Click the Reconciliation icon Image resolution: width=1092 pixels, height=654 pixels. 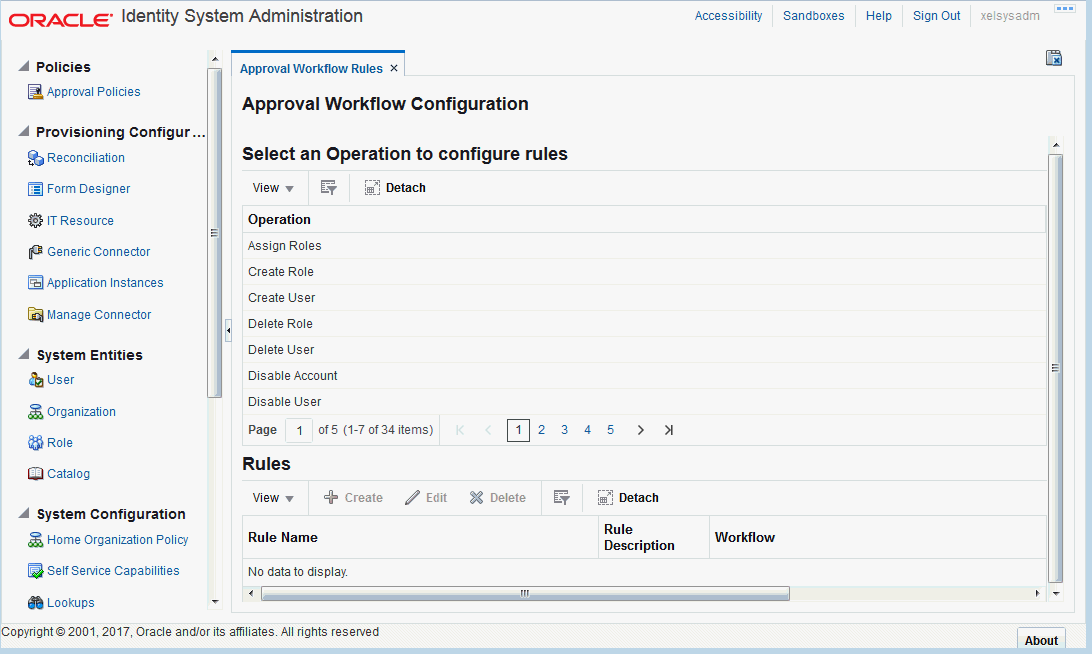[35, 158]
